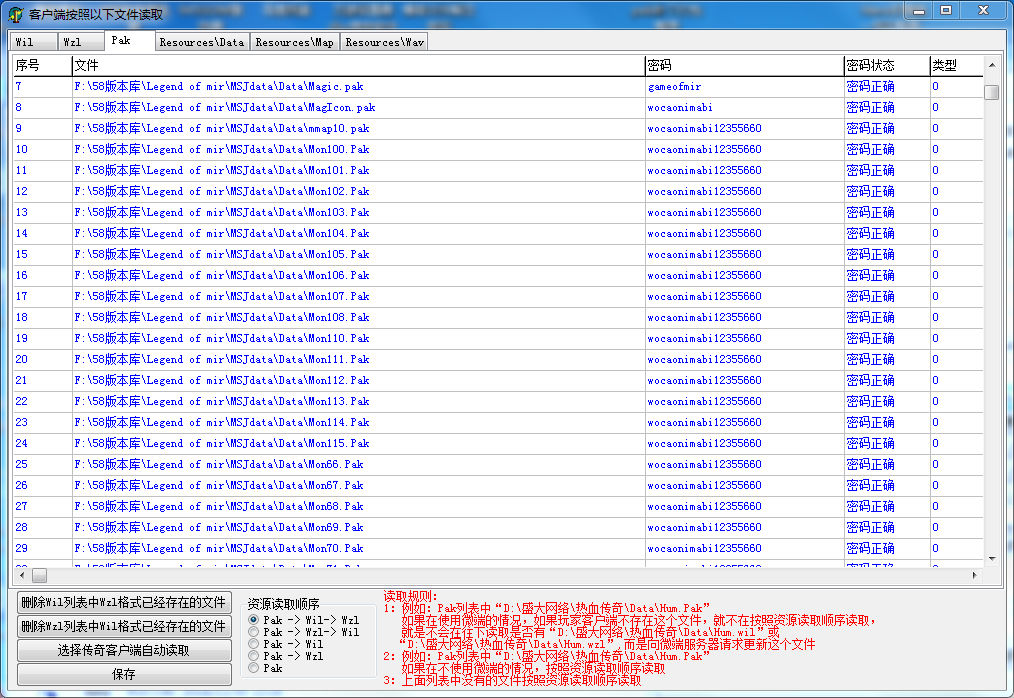Click horizontal scrollbar left arrow

pos(22,574)
